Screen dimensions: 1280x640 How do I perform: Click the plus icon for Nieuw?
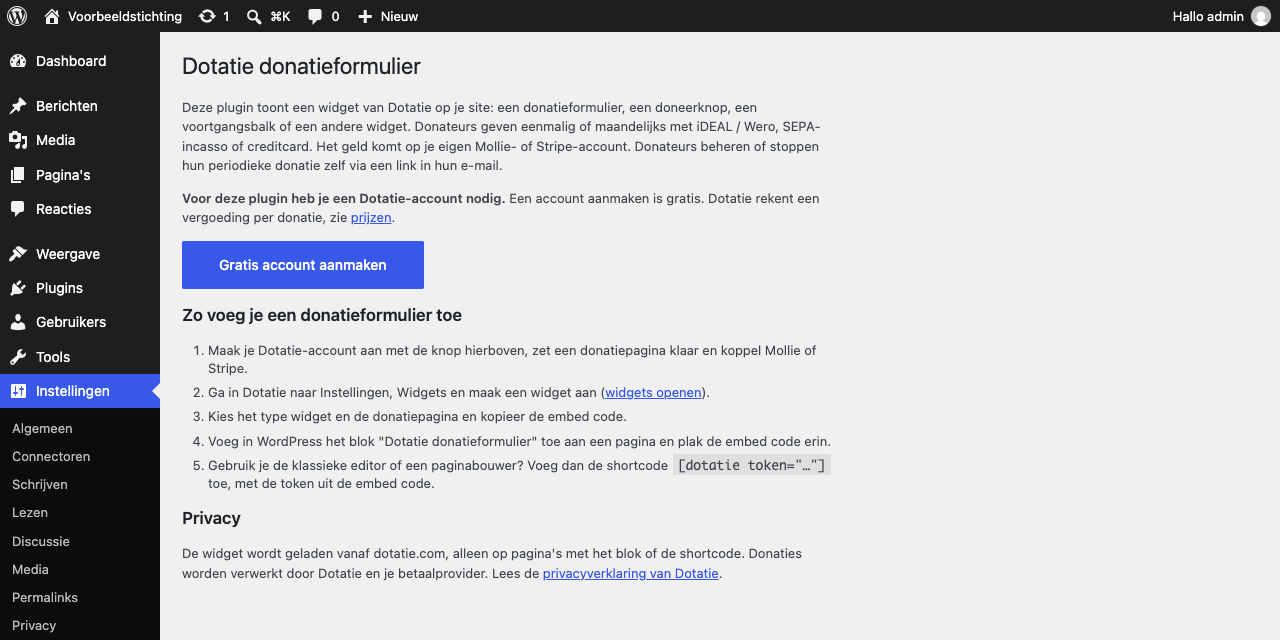point(365,16)
